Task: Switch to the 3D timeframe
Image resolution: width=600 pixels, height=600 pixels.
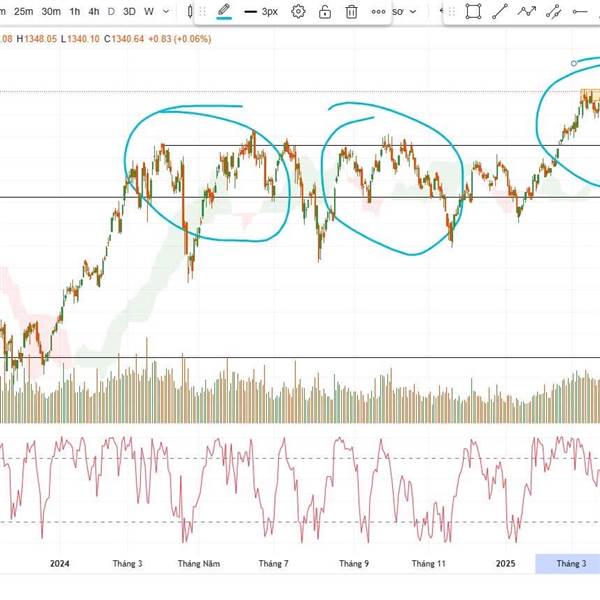Action: pyautogui.click(x=129, y=12)
